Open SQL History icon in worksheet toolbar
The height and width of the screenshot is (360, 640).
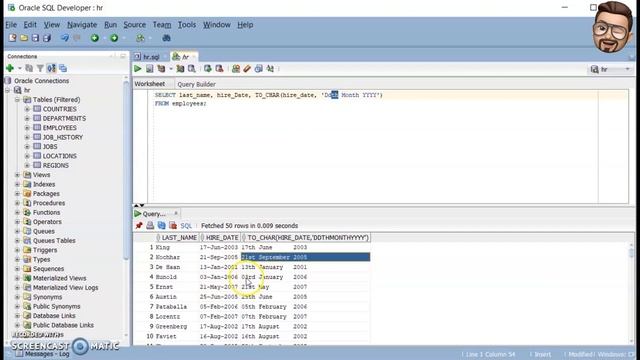pos(258,69)
